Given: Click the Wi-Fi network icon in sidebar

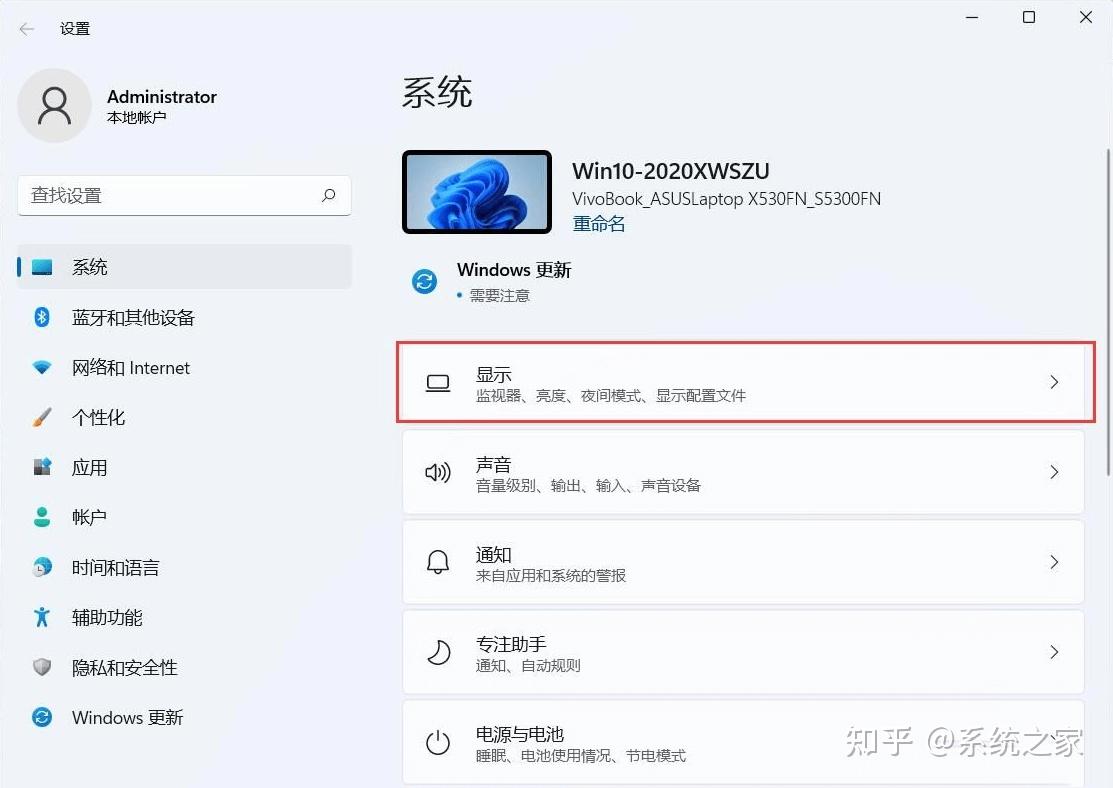Looking at the screenshot, I should [x=42, y=367].
